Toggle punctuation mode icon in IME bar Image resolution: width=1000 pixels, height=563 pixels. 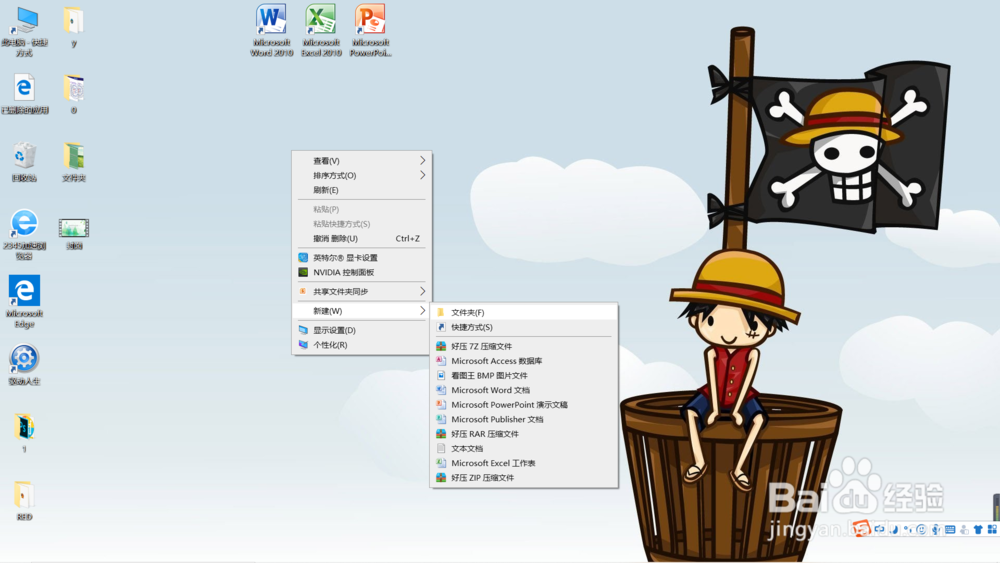tap(908, 529)
